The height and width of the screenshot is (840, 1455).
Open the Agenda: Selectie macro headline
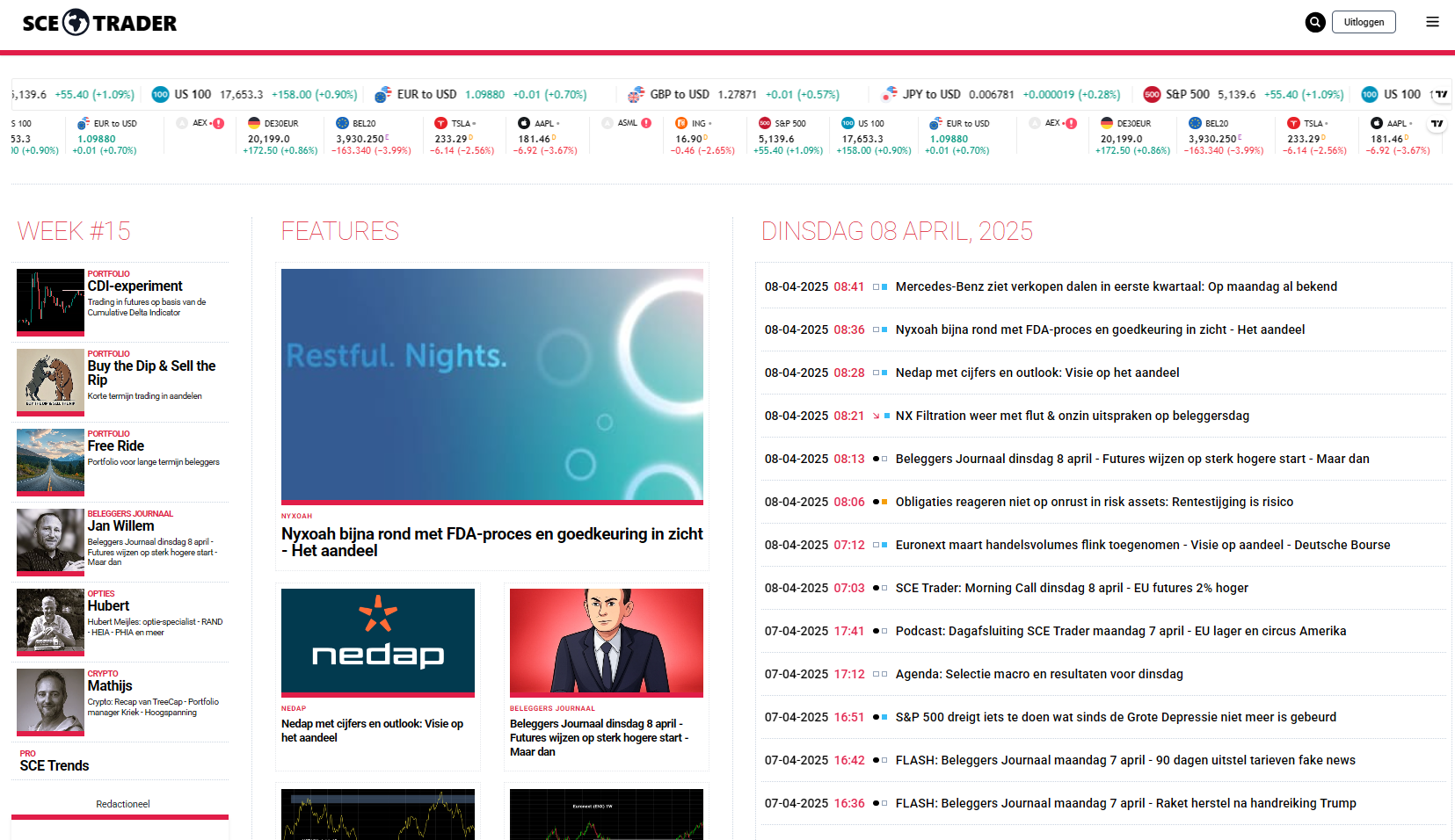(x=1039, y=674)
